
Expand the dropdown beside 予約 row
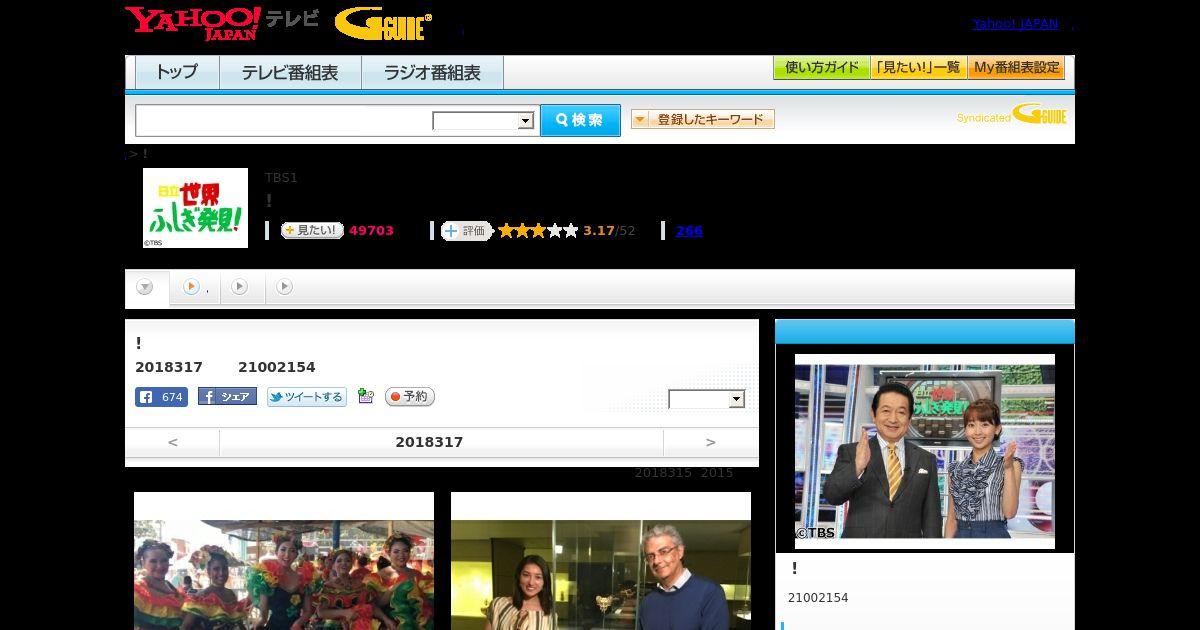707,399
